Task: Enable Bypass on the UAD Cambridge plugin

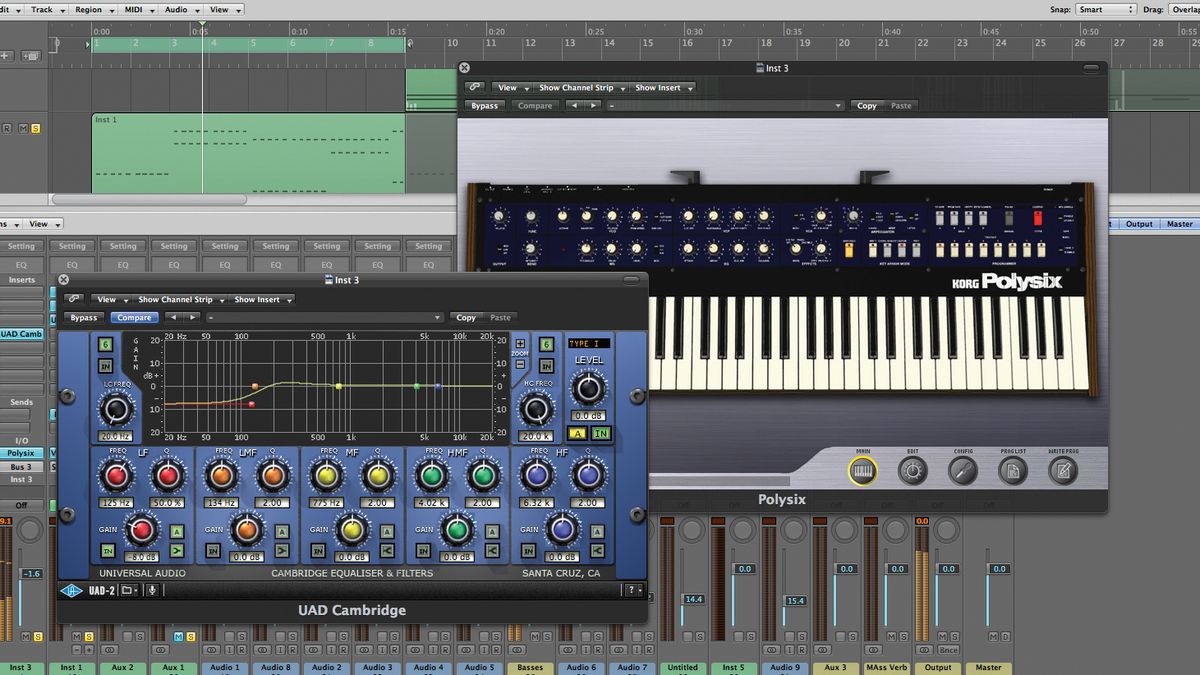Action: coord(83,317)
